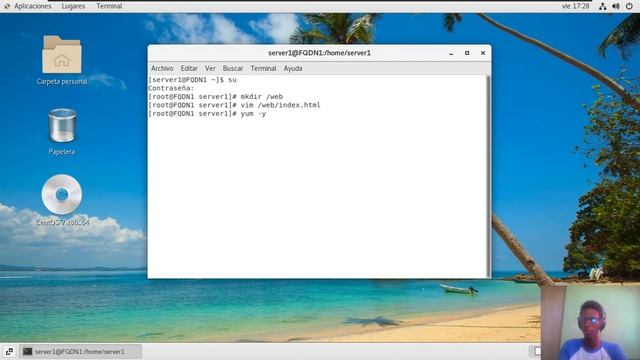Open the Buscar menu

click(x=233, y=68)
